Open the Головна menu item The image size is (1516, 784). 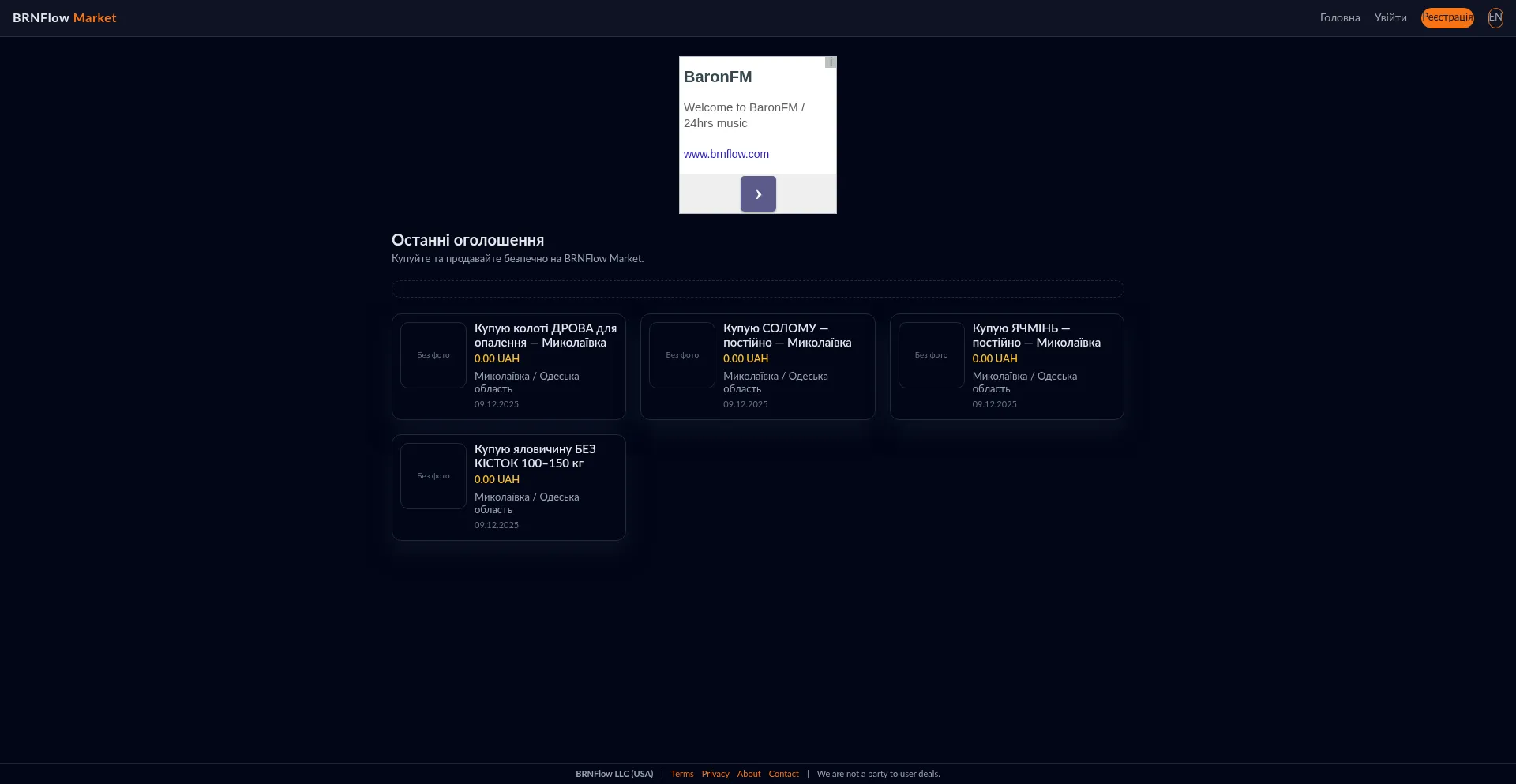click(1339, 18)
